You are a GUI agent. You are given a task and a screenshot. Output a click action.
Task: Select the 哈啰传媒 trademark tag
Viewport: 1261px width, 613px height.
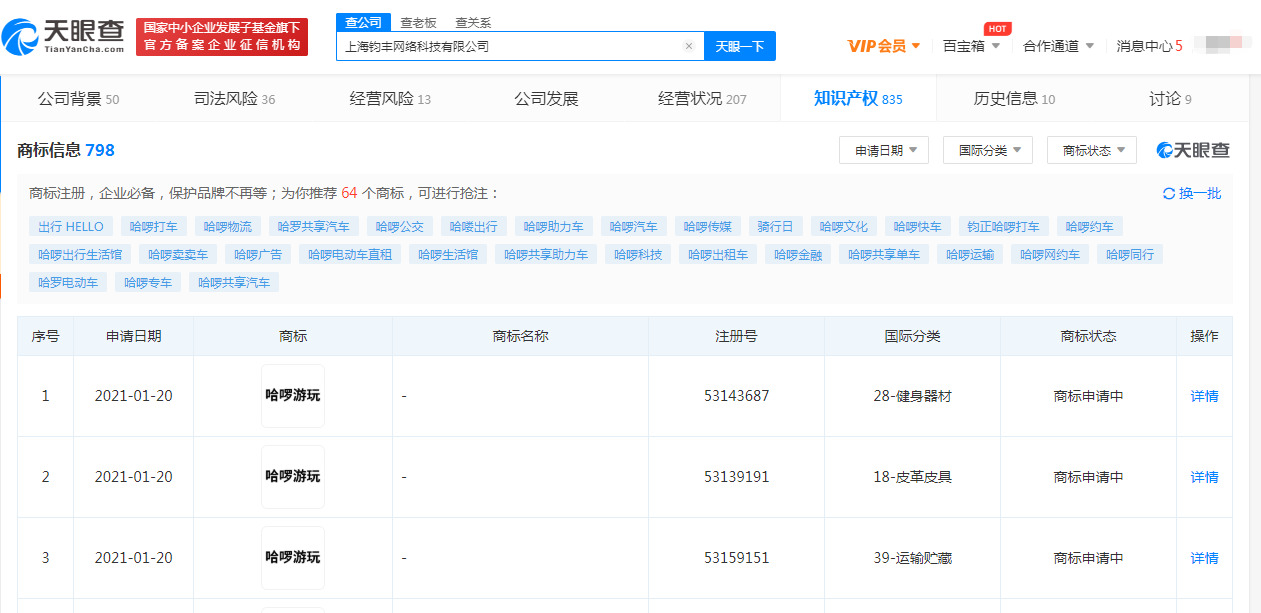point(708,226)
